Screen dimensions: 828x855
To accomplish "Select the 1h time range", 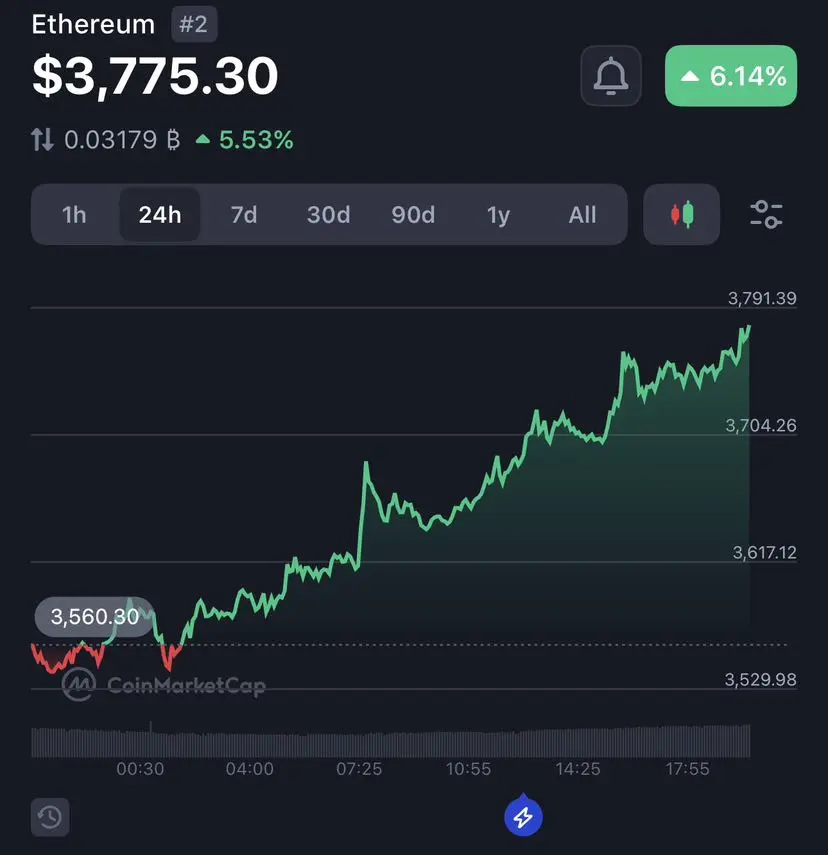I will point(74,215).
